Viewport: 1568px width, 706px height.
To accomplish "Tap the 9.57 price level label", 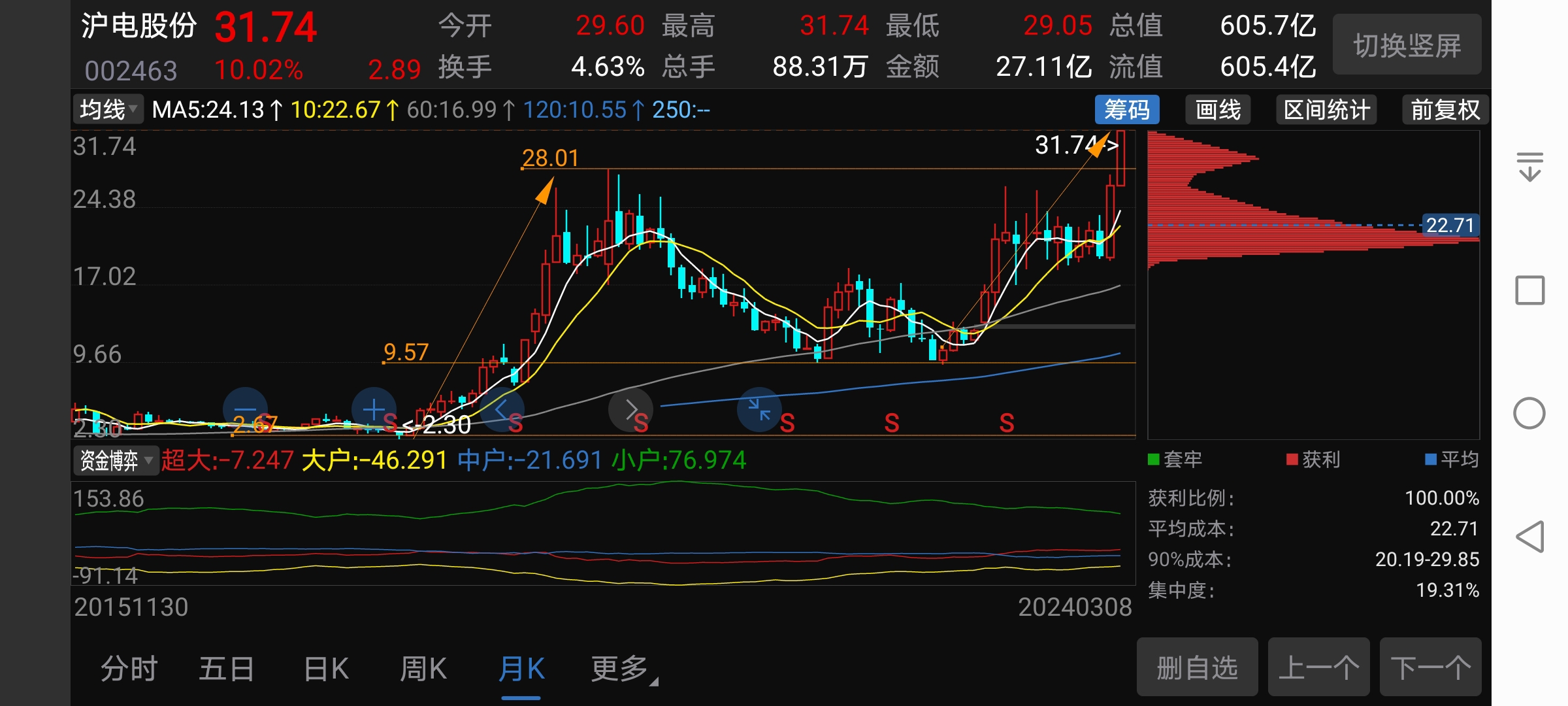I will 406,352.
